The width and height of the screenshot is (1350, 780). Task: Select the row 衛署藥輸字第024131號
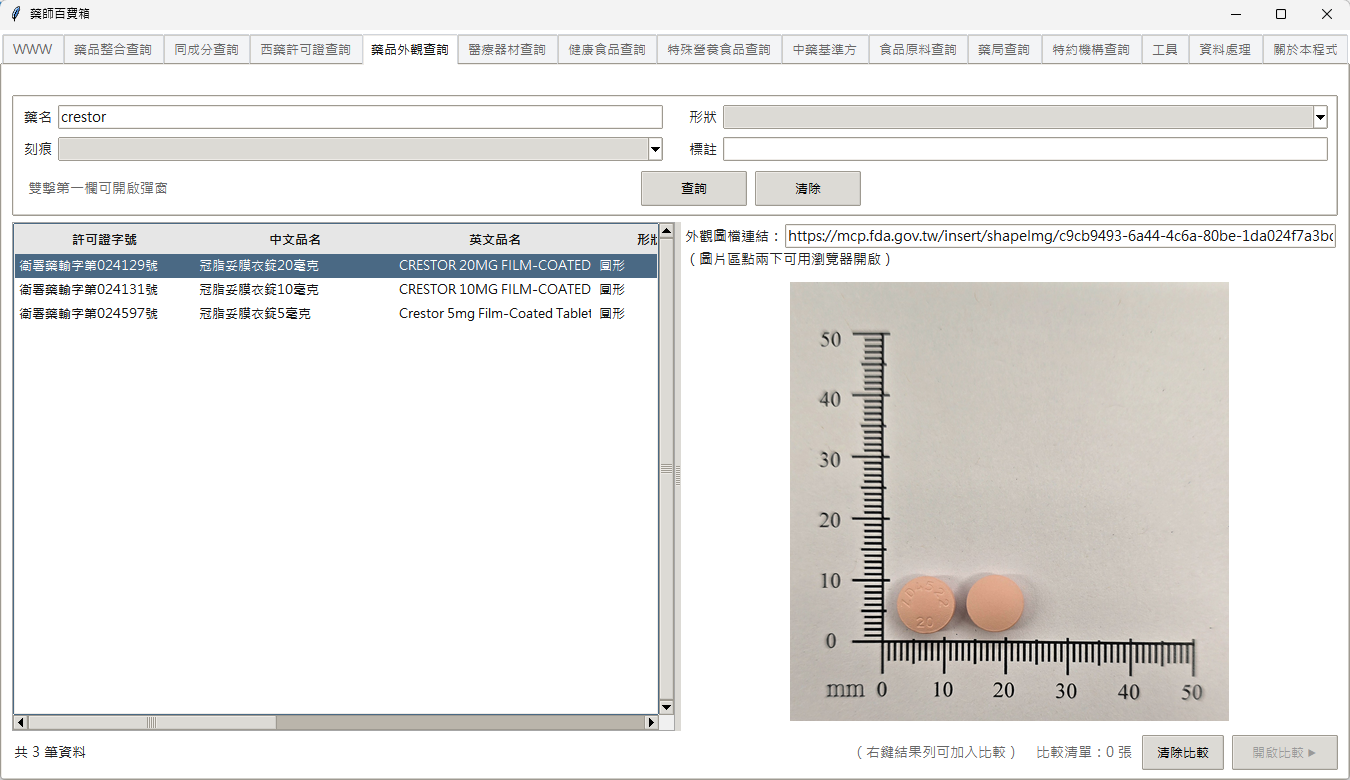(x=336, y=290)
